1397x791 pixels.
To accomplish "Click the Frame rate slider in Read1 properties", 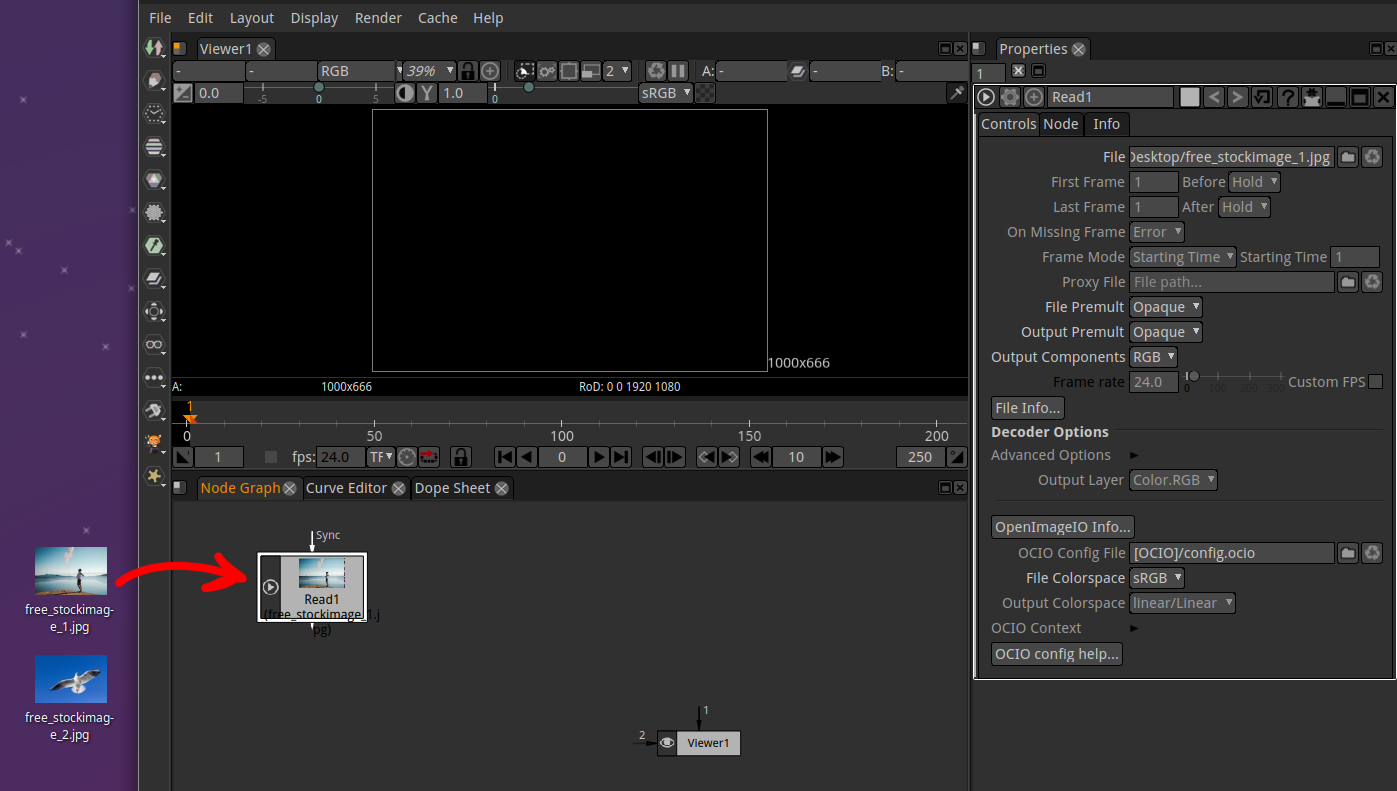I will (x=1192, y=378).
